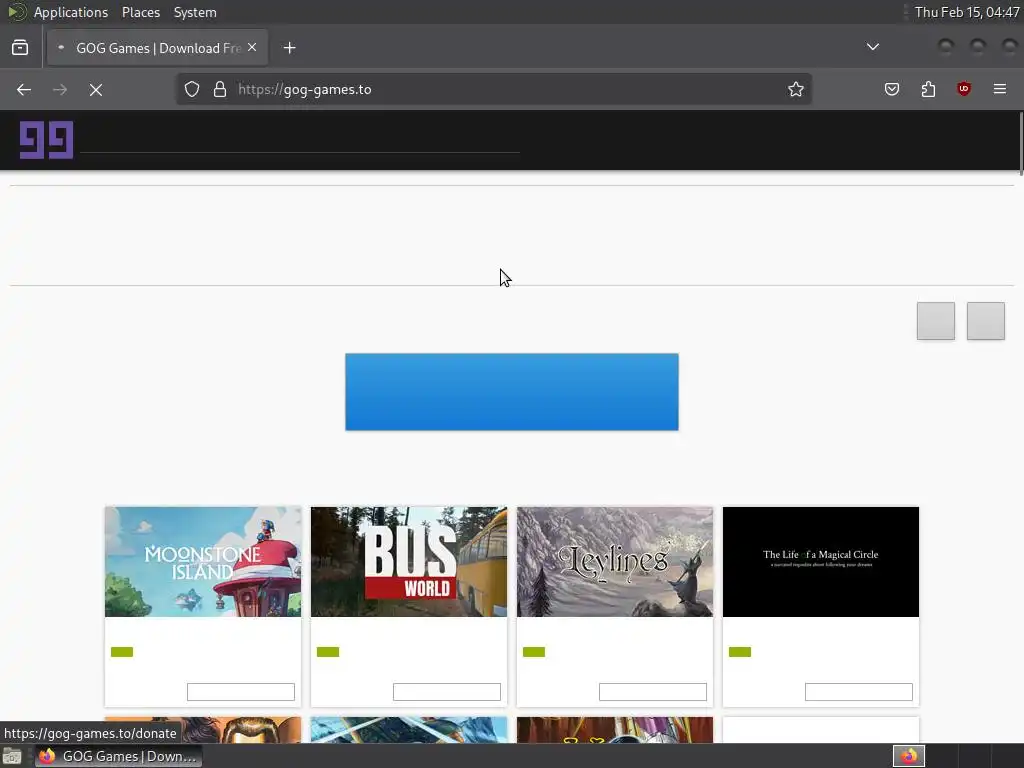Screen dimensions: 1024x768
Task: Click the outlined button under Bus World
Action: click(447, 692)
